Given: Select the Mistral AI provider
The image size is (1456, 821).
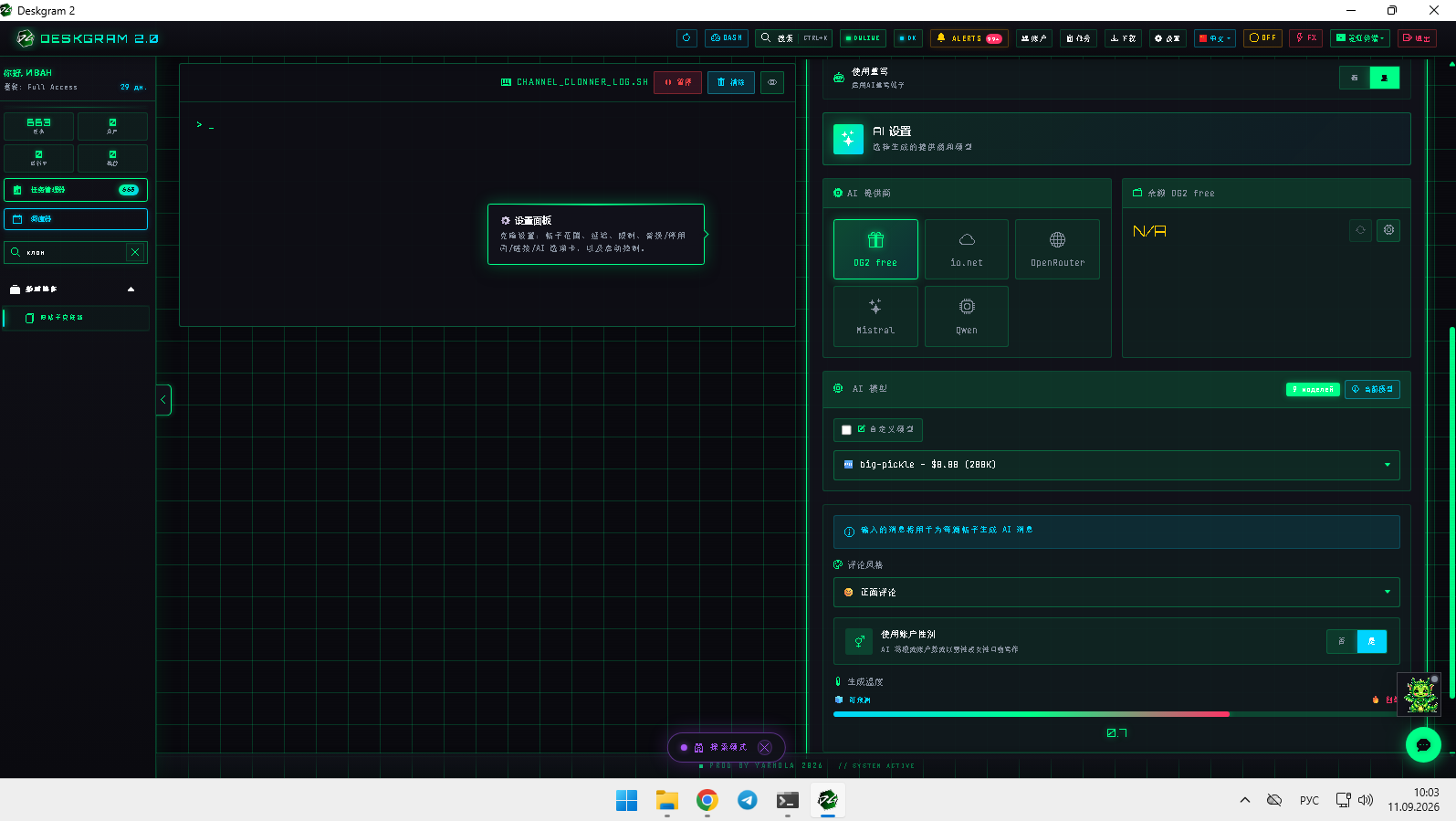Looking at the screenshot, I should [875, 316].
